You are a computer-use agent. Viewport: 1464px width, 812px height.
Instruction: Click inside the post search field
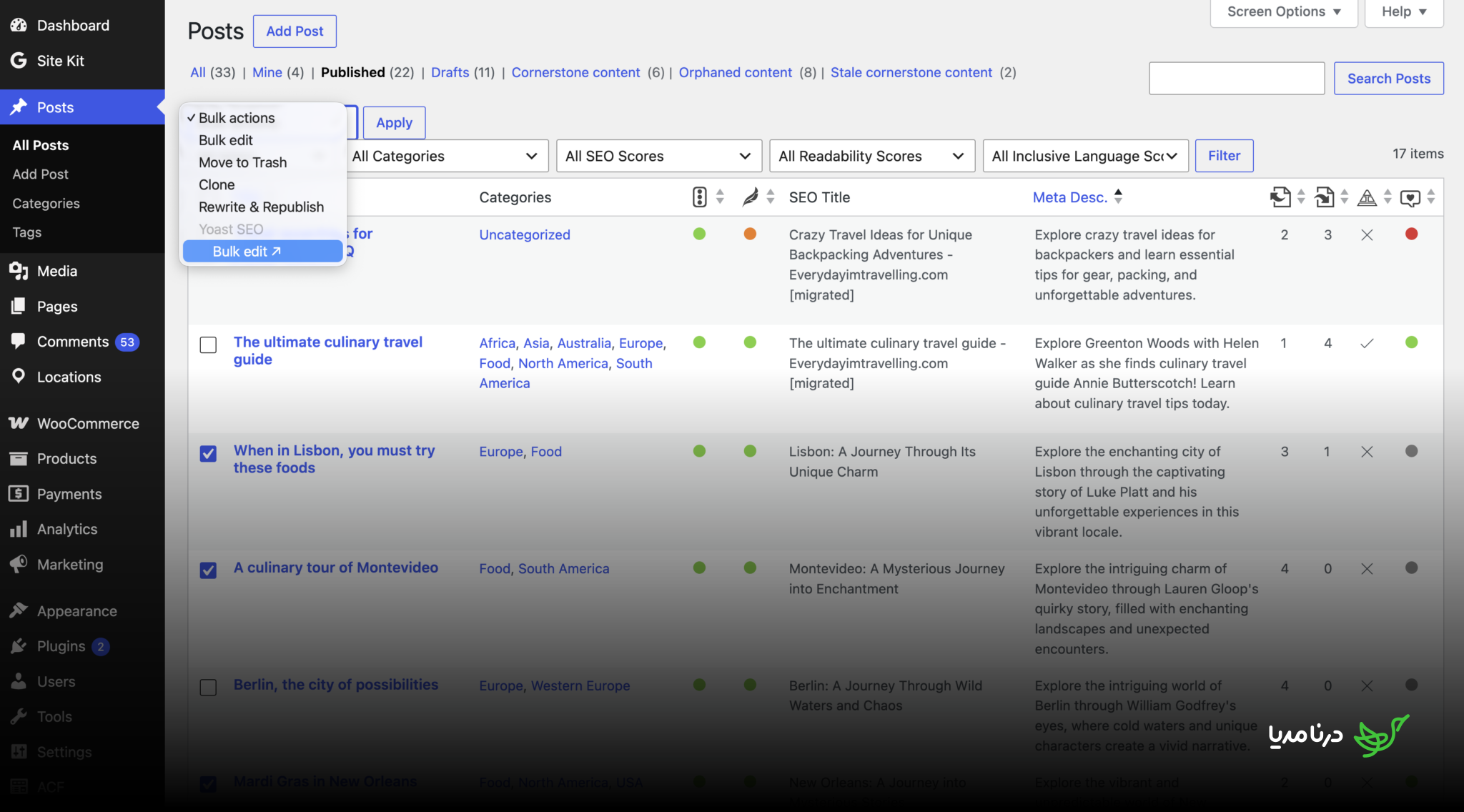click(1237, 79)
